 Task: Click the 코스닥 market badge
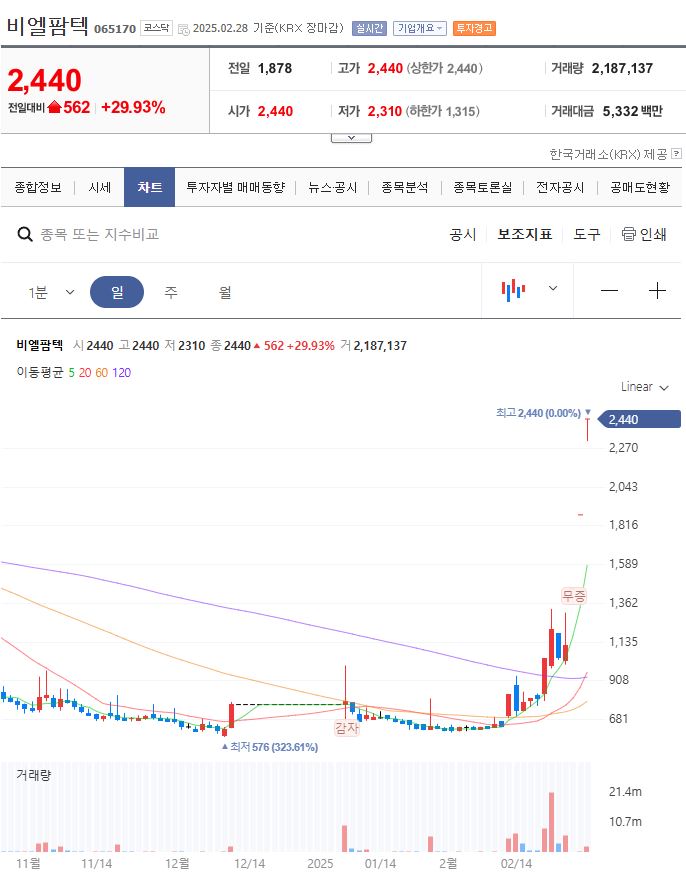tap(156, 27)
